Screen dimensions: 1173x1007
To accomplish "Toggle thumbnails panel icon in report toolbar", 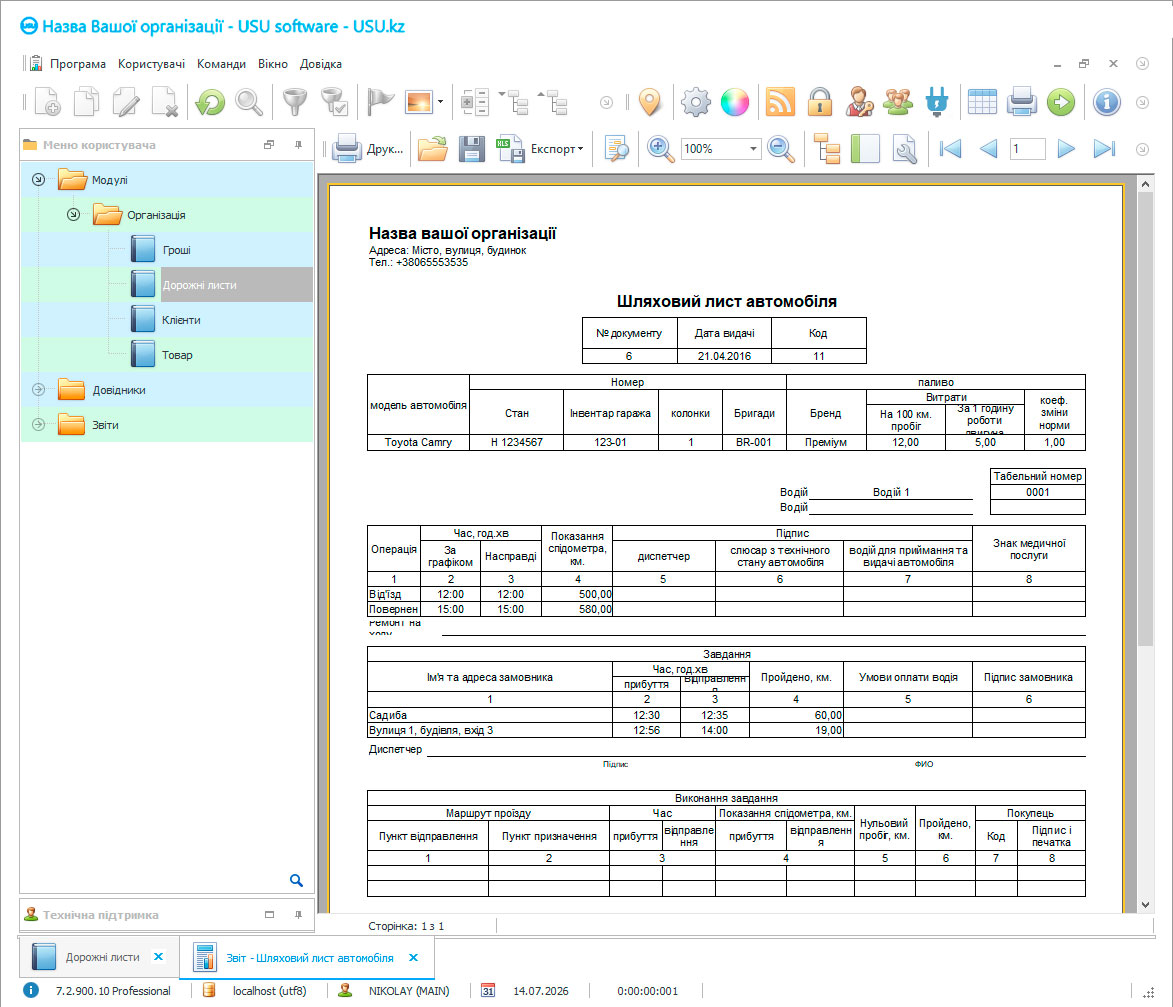I will pyautogui.click(x=865, y=149).
